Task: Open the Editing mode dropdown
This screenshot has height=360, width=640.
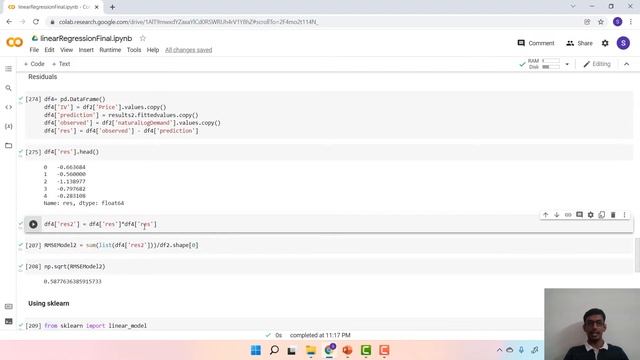Action: click(x=597, y=64)
